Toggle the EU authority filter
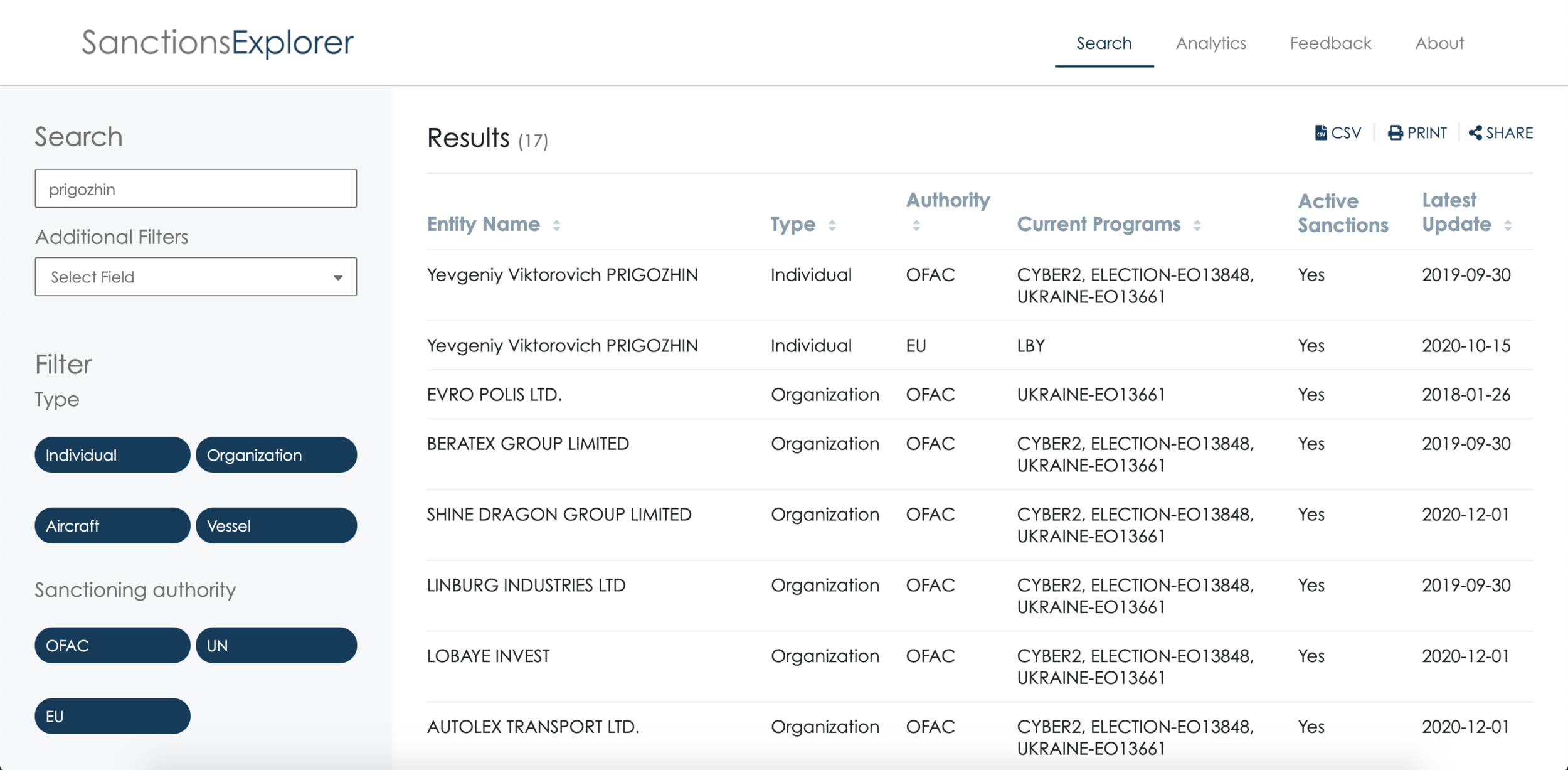Viewport: 1568px width, 770px height. point(112,716)
